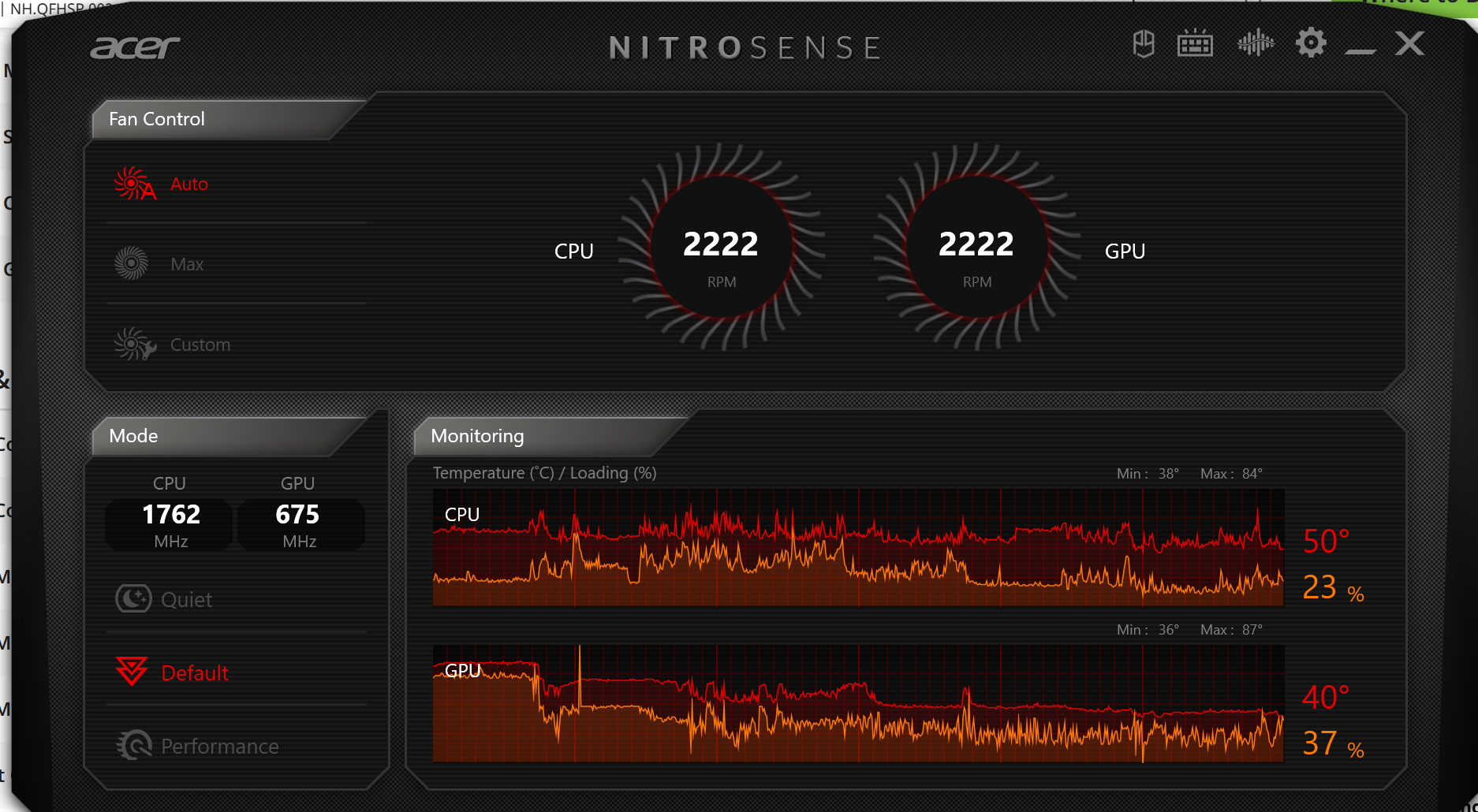The height and width of the screenshot is (812, 1478).
Task: Click 'Temperature (°C) / Loading (%)' label
Action: 544,473
